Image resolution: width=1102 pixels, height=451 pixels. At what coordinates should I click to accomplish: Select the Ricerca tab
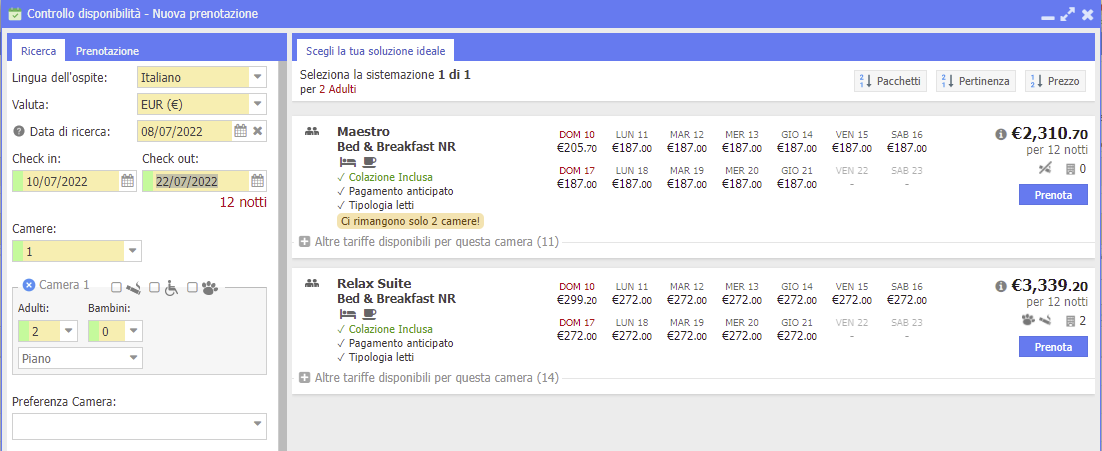(38, 51)
